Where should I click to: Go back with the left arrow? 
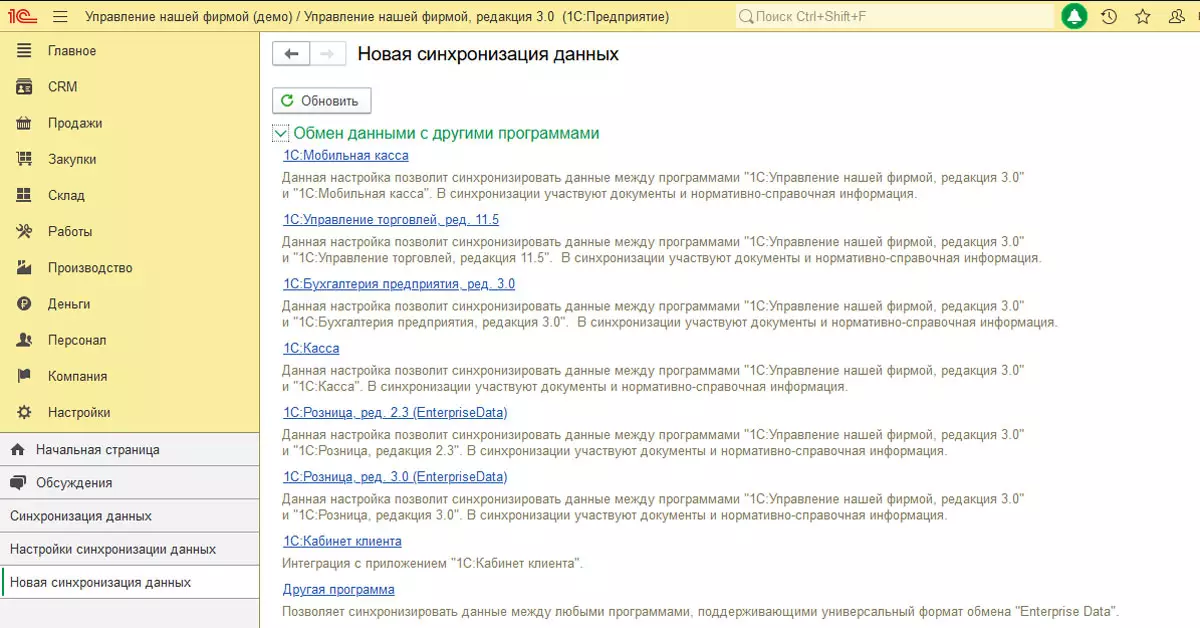pyautogui.click(x=291, y=54)
